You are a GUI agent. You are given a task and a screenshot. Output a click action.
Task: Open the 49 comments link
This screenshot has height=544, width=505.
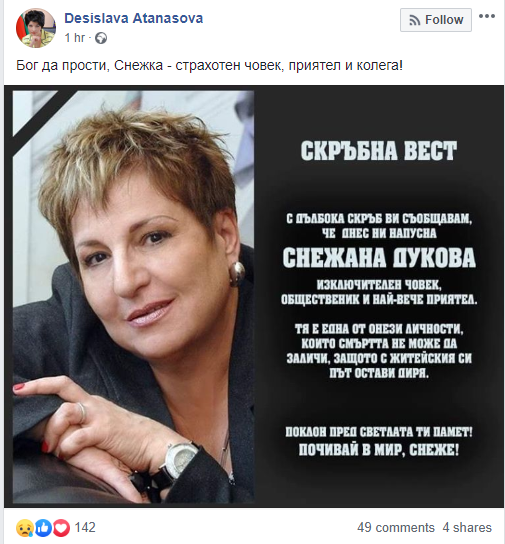[x=396, y=527]
